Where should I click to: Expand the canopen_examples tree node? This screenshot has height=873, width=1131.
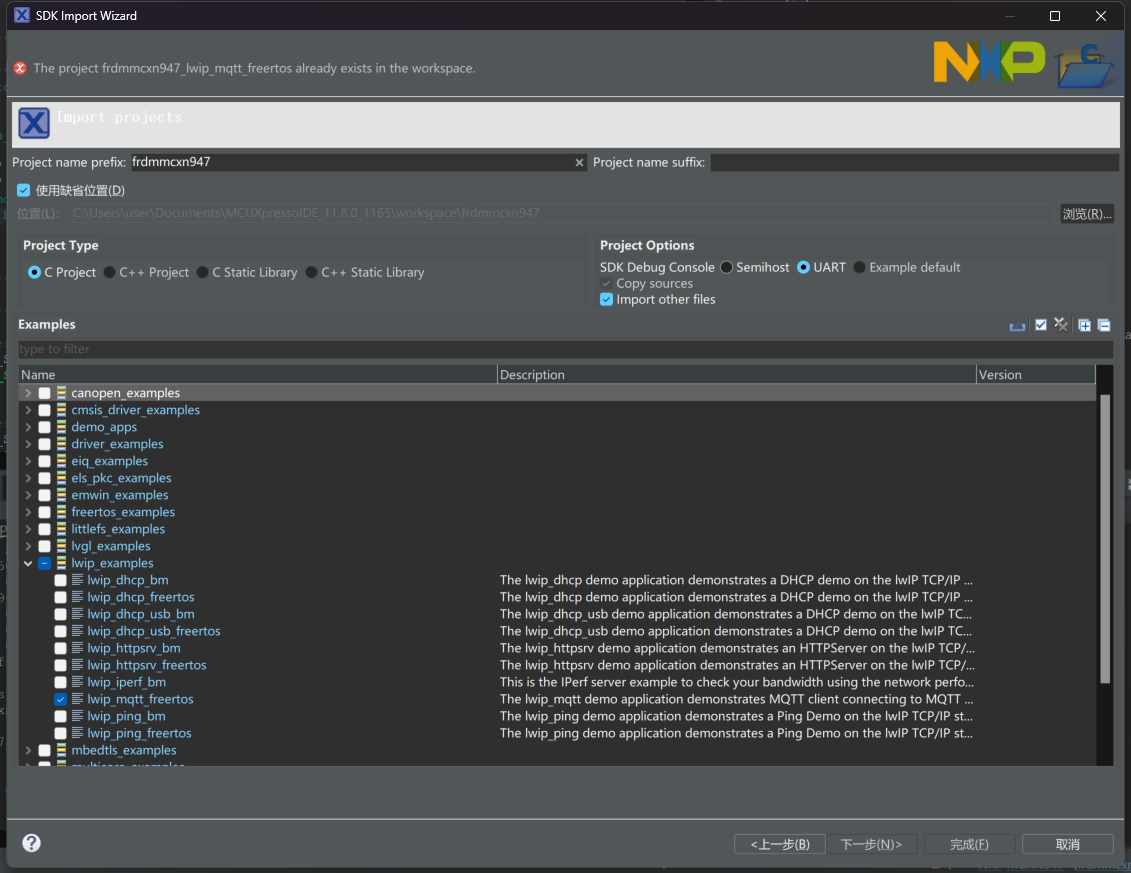point(28,392)
